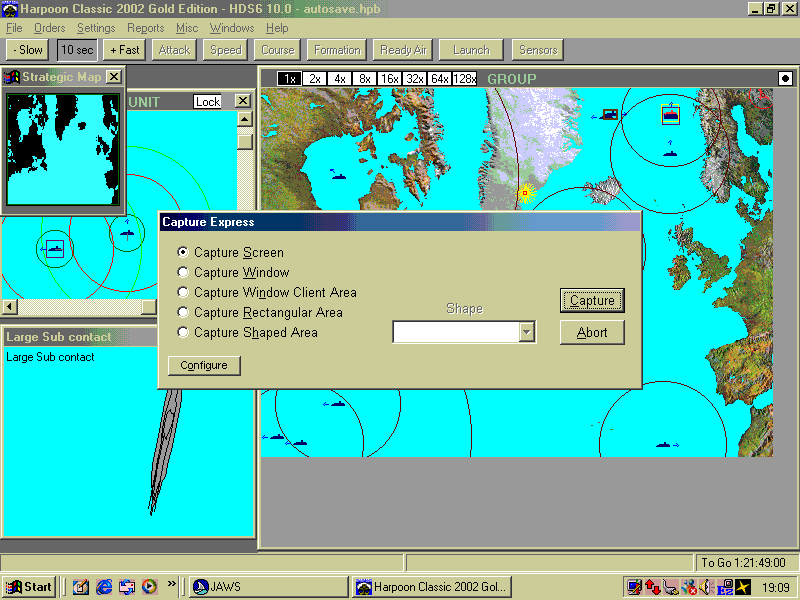Click the yellow starburst marker on Greenland
Viewport: 800px width, 600px height.
pyautogui.click(x=525, y=193)
